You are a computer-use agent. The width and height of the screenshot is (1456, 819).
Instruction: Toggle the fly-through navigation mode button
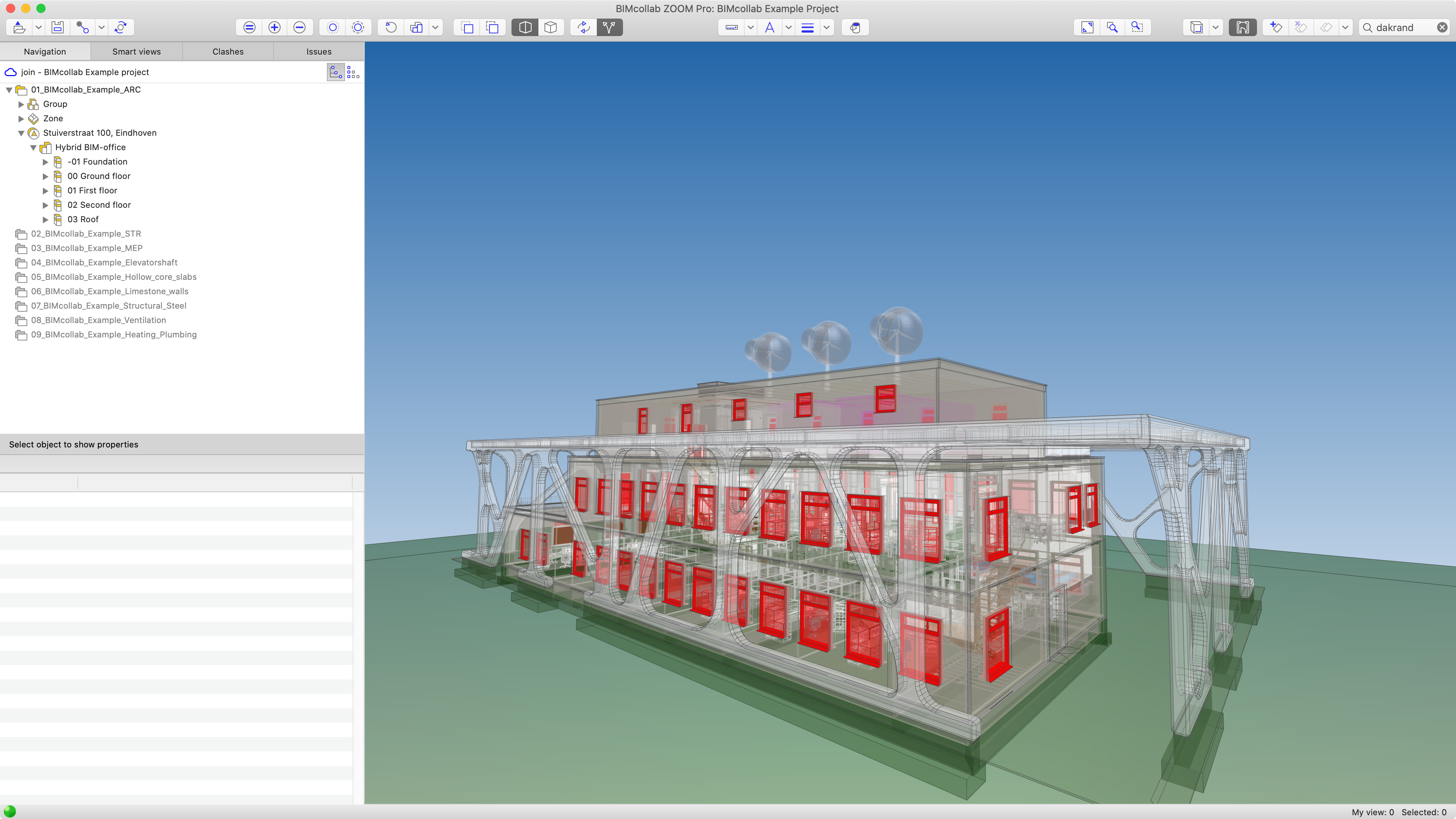click(609, 27)
